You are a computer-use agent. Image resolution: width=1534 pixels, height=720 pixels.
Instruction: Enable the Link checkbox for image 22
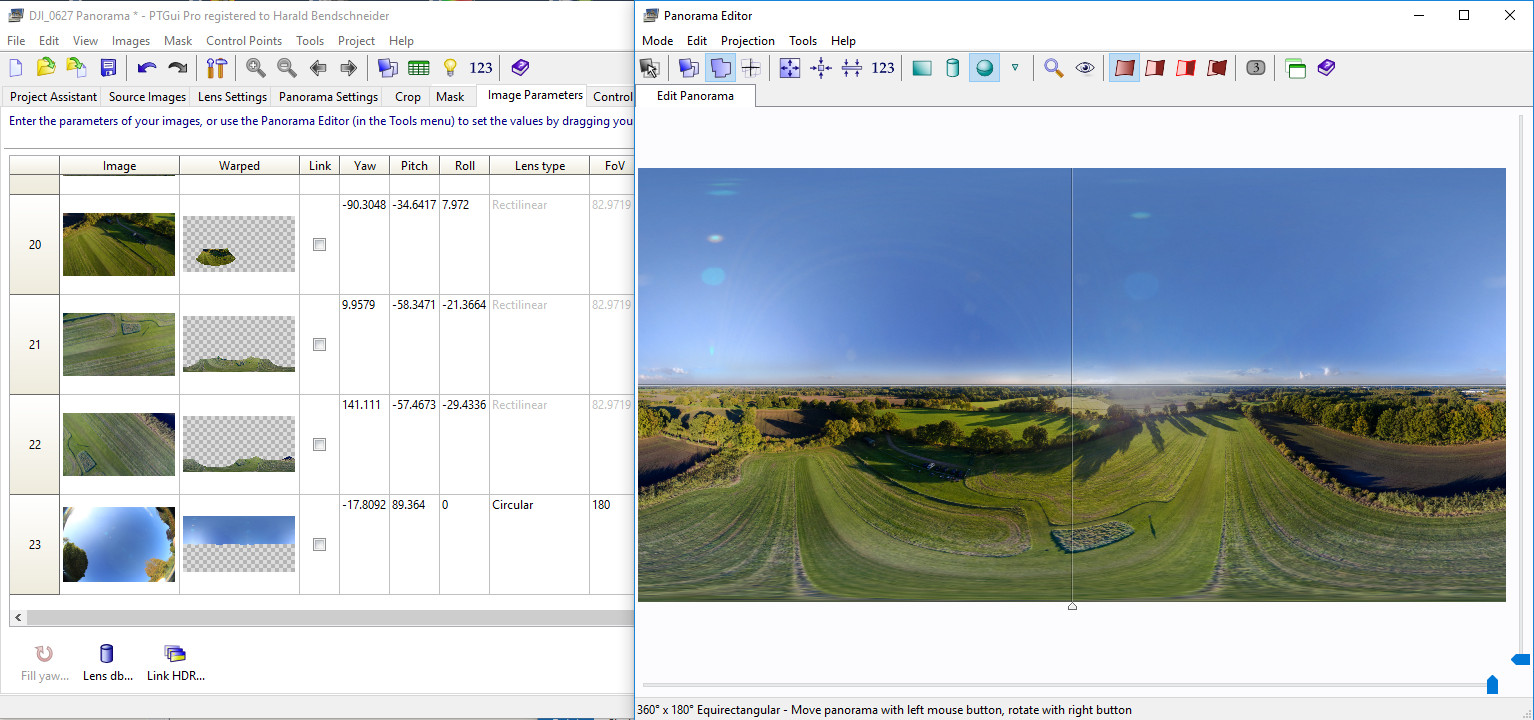[x=319, y=445]
